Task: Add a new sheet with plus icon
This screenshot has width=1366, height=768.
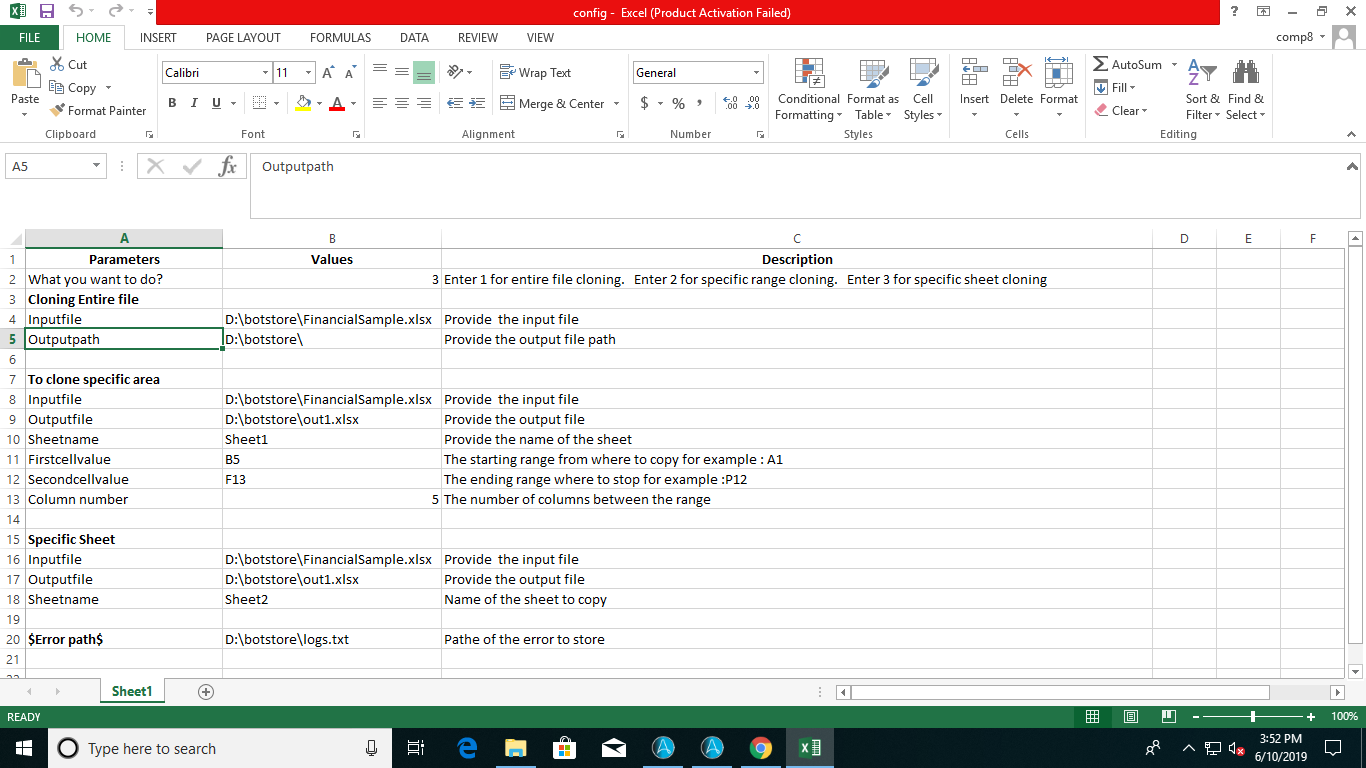Action: (206, 692)
